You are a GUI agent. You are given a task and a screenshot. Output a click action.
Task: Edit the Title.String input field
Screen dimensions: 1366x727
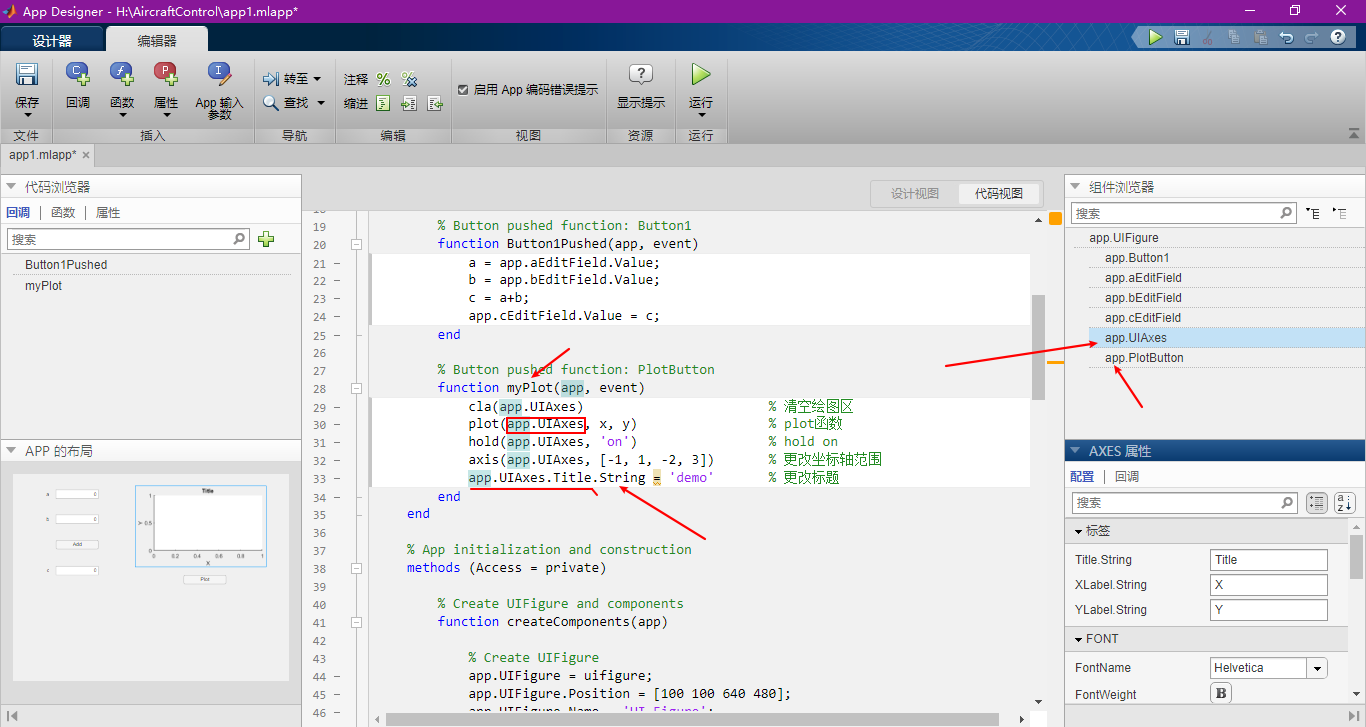click(x=1268, y=559)
